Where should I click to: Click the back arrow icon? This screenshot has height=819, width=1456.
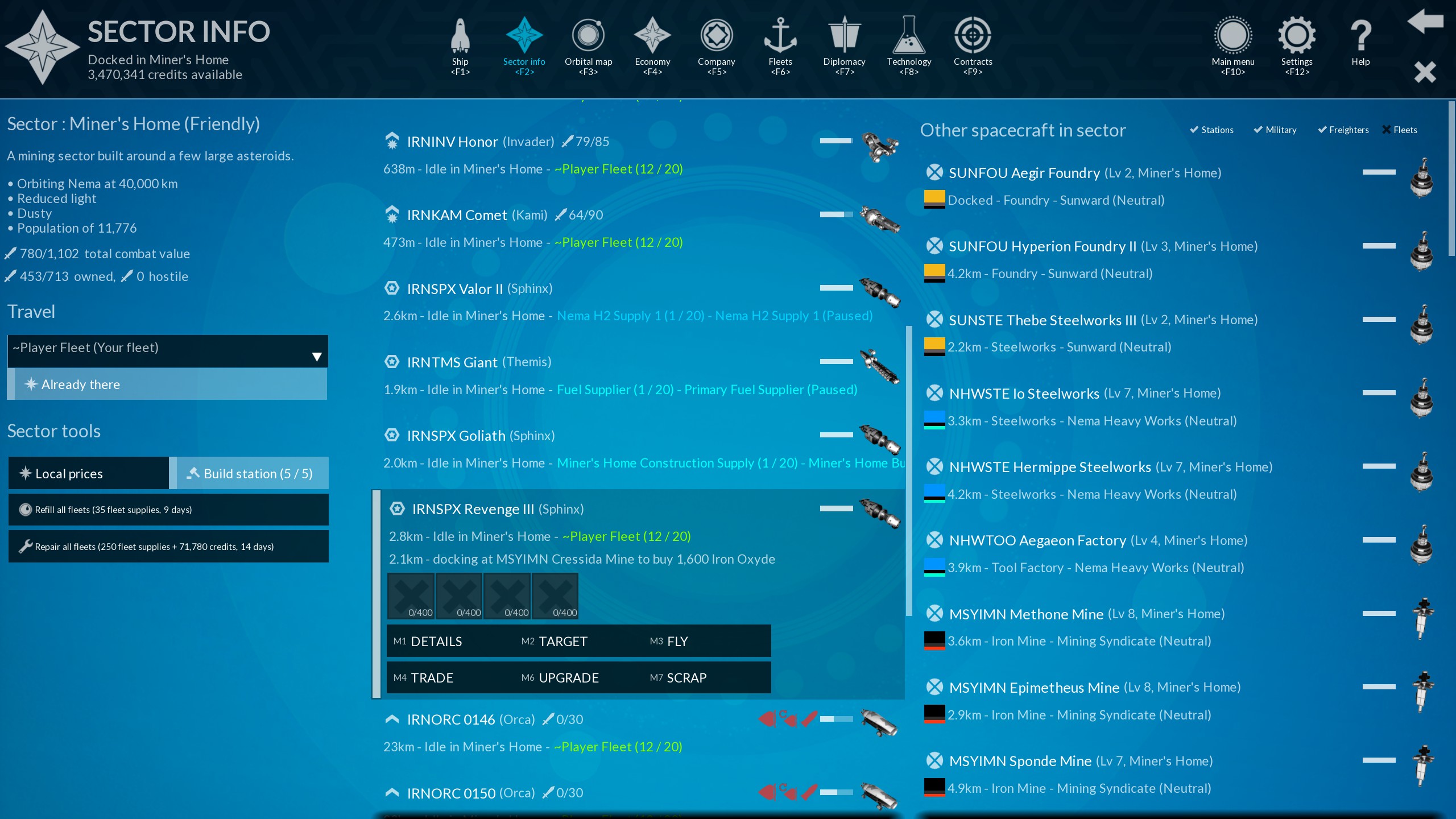(x=1425, y=22)
